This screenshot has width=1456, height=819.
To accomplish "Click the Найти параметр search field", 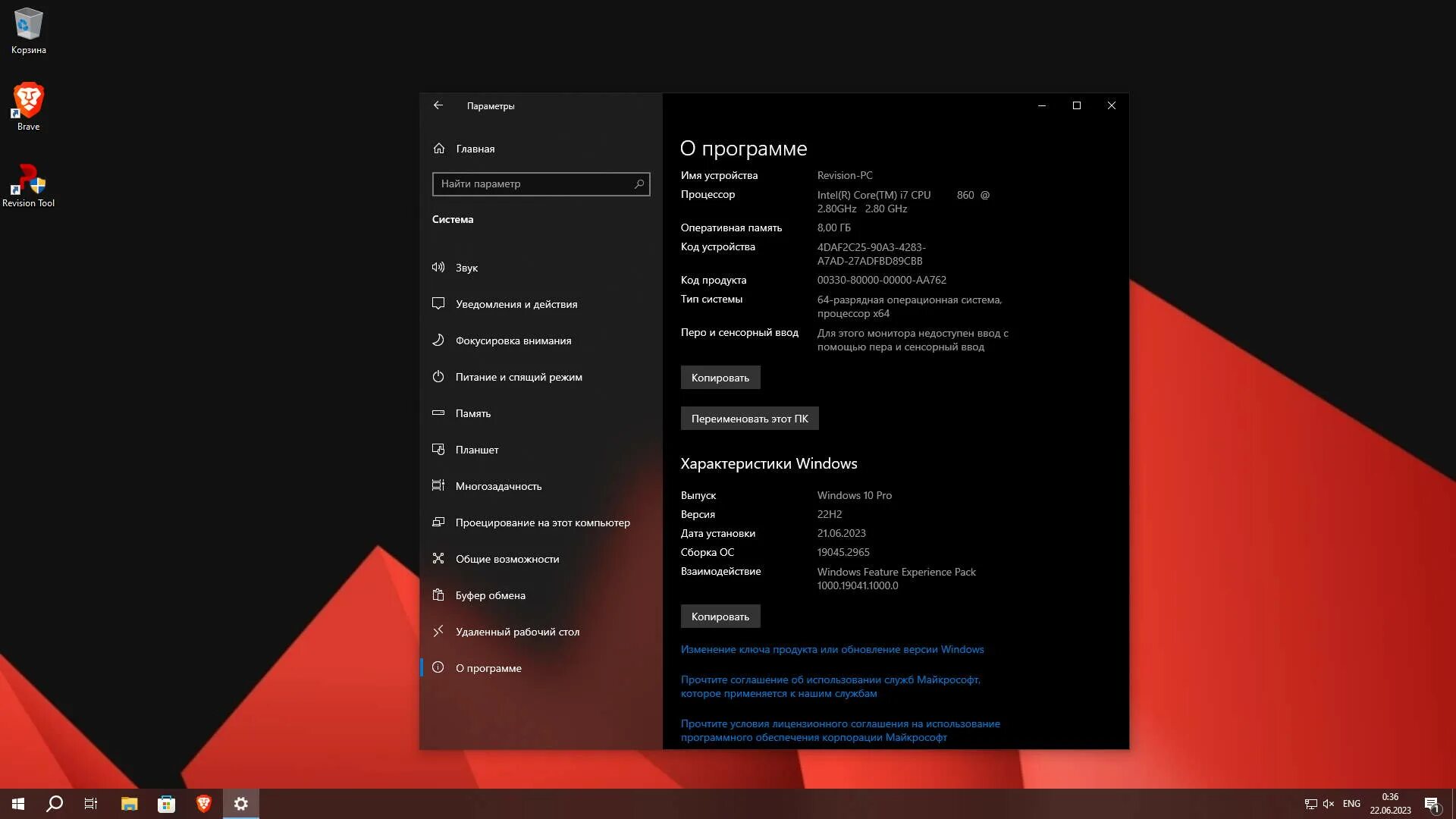I will click(x=531, y=184).
